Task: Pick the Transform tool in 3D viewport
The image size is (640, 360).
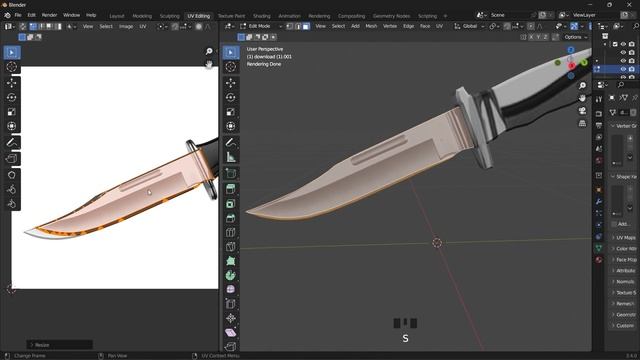Action: 231,126
